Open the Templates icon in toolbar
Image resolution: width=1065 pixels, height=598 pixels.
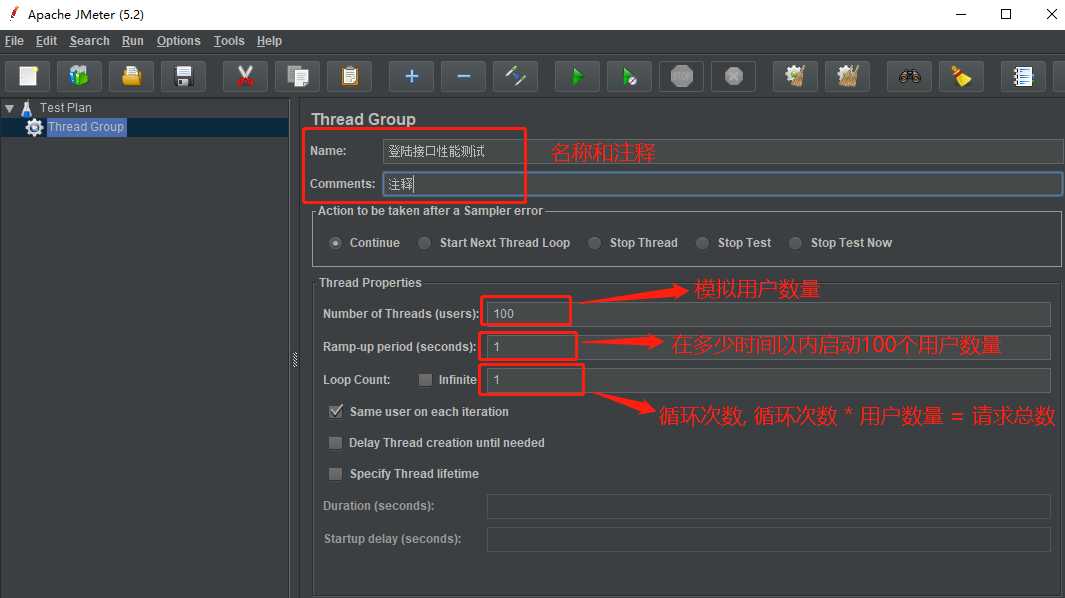[x=79, y=76]
